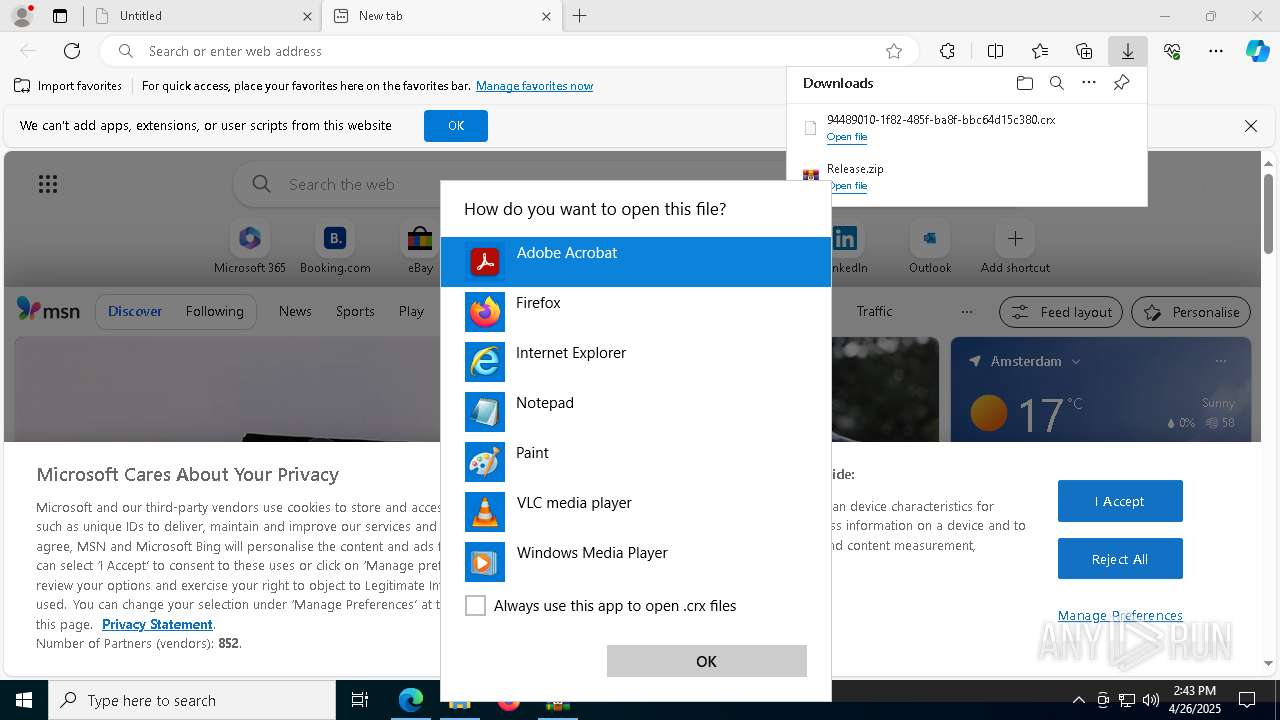The width and height of the screenshot is (1280, 720).
Task: Open Edge Settings and more menu
Action: 1216,51
